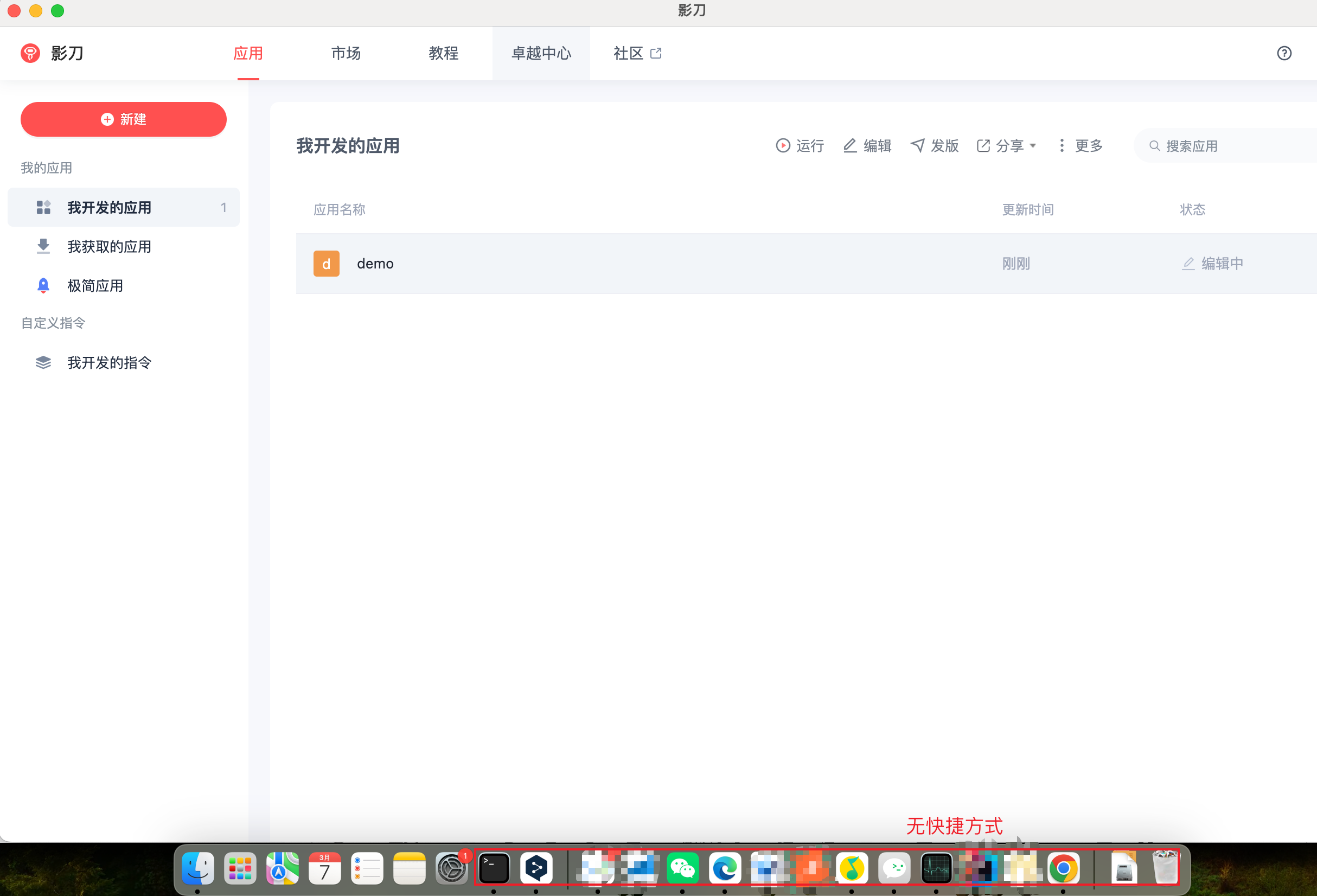The height and width of the screenshot is (896, 1317).
Task: Open Google Chrome from the Dock
Action: tap(1063, 868)
